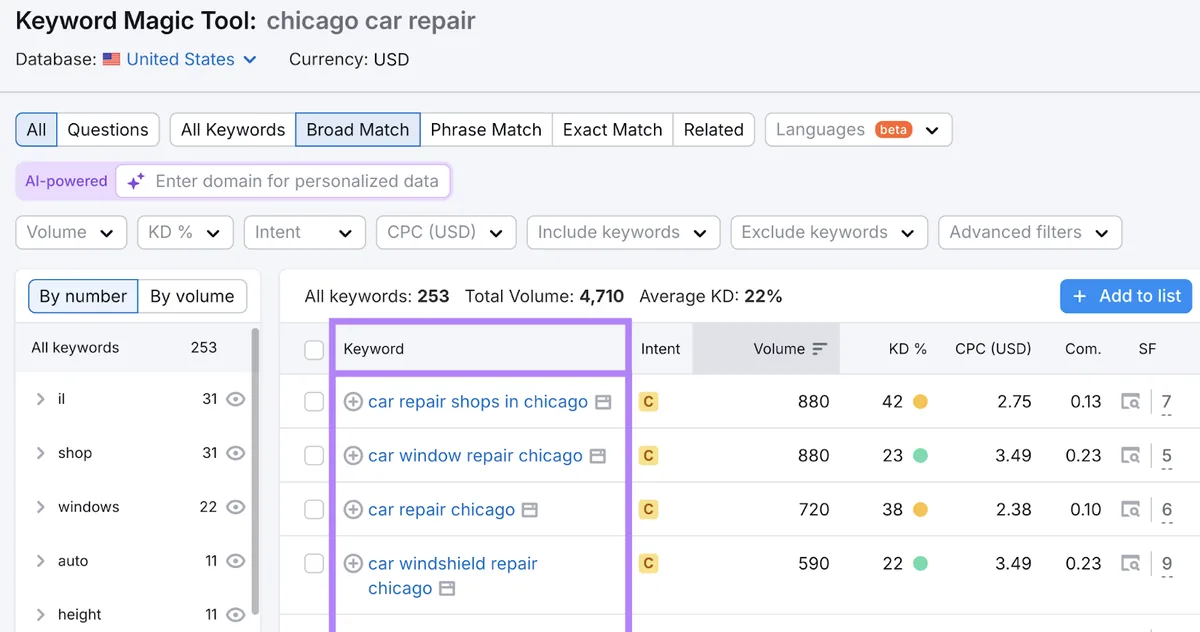Click plus icon beside car window repair chicago
This screenshot has height=632, width=1200.
pyautogui.click(x=353, y=456)
